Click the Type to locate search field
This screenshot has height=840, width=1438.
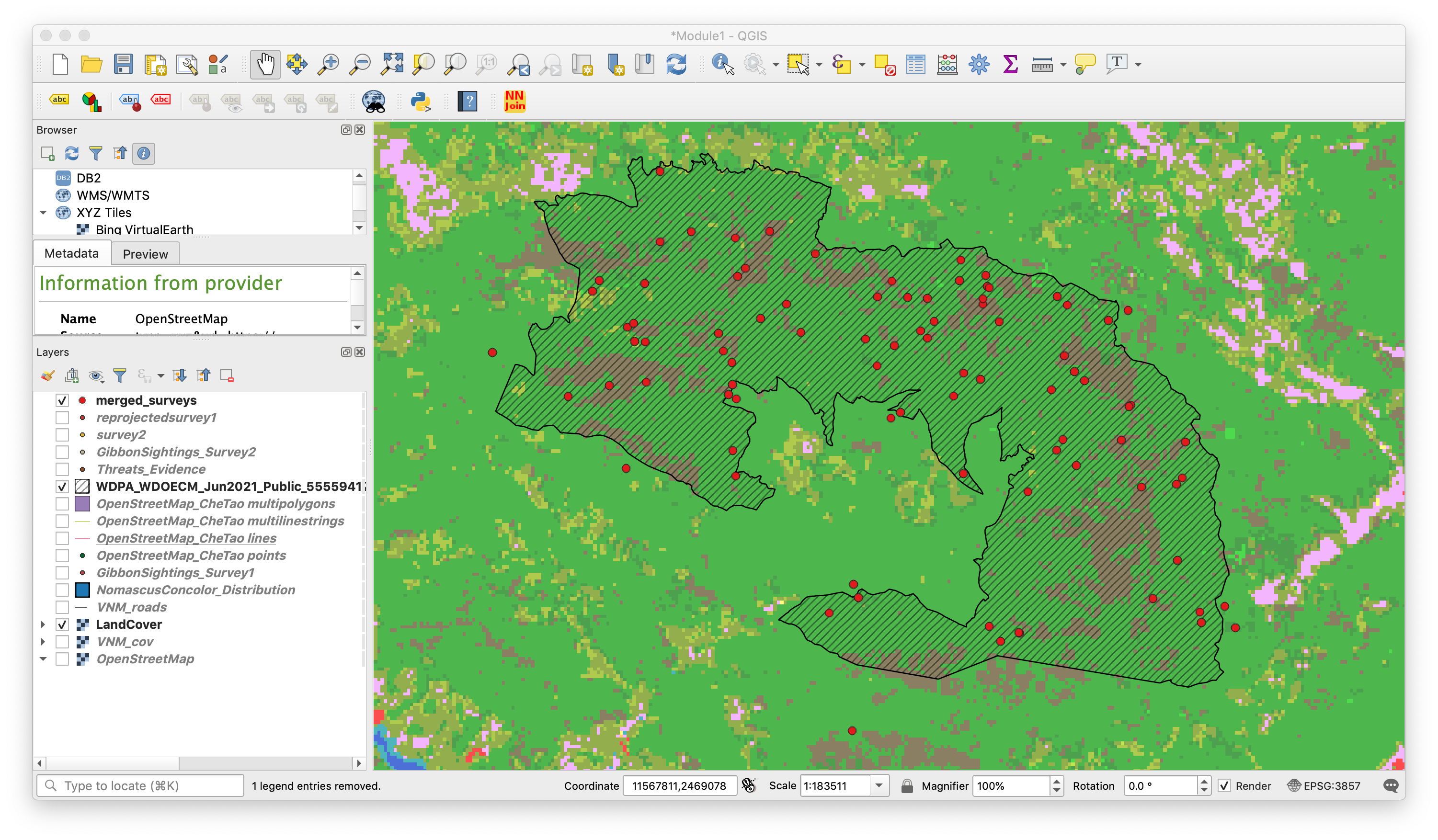140,786
